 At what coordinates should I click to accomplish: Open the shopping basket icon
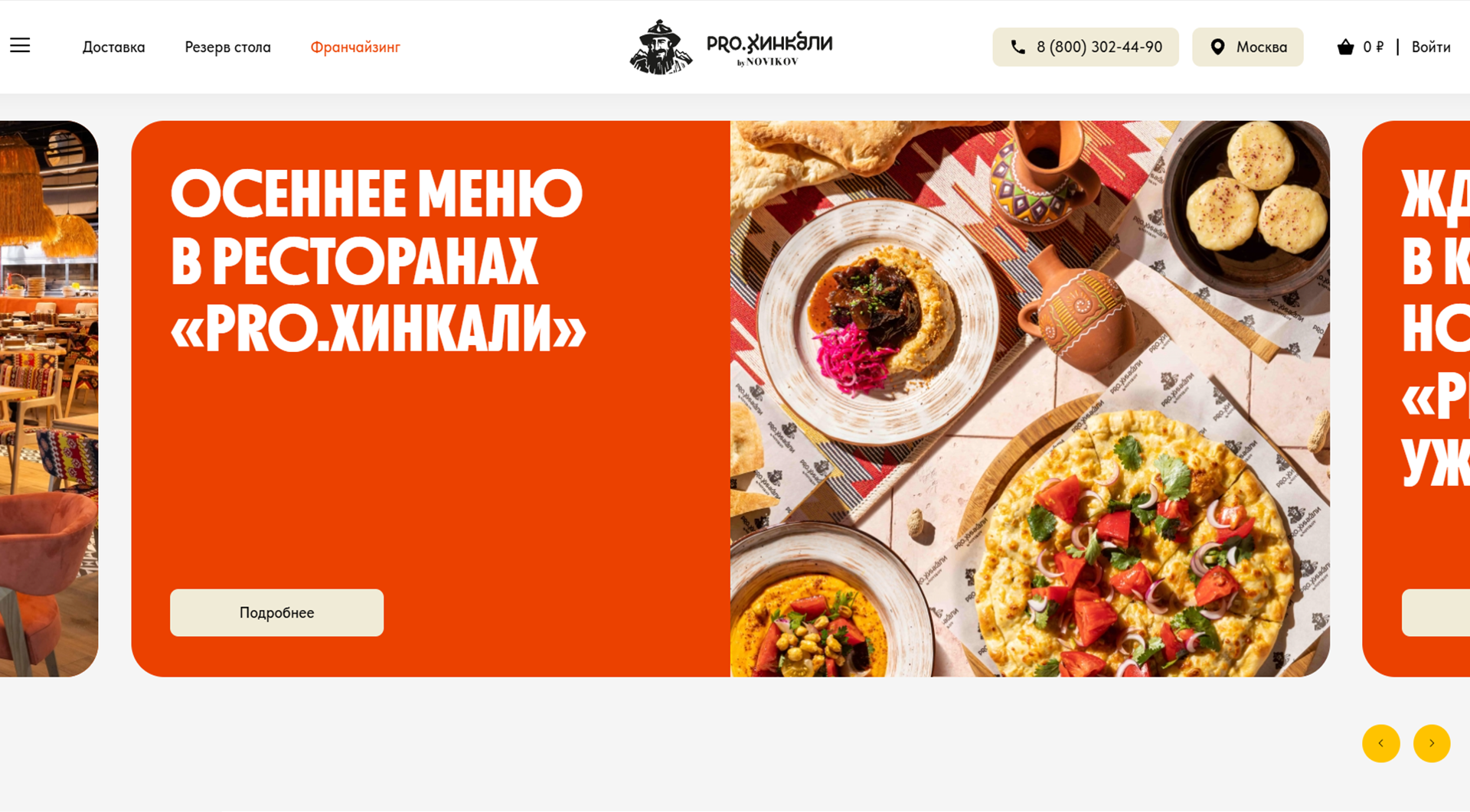tap(1345, 47)
